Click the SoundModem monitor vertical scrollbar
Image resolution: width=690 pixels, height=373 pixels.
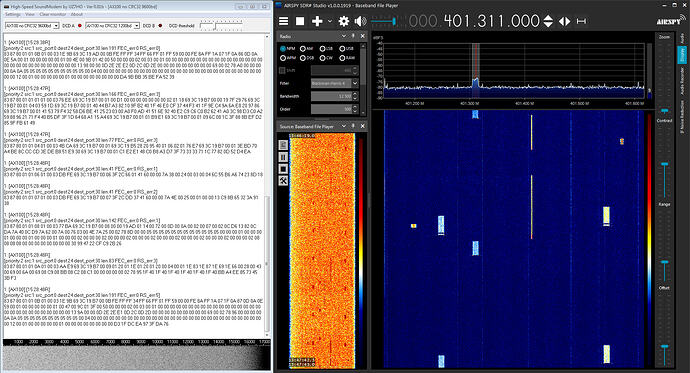click(267, 185)
